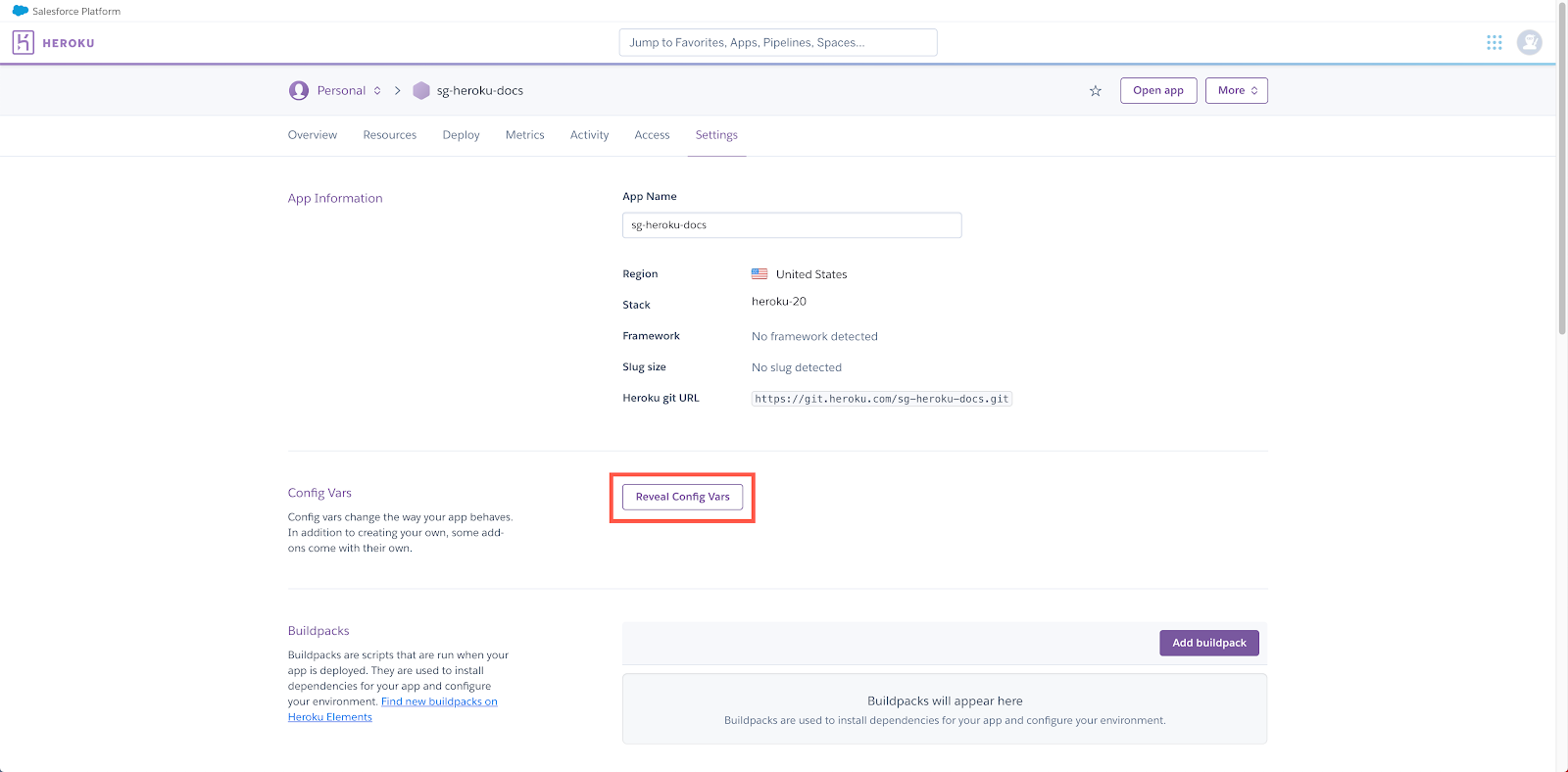1568x772 pixels.
Task: Switch to the Overview tab
Action: 313,135
